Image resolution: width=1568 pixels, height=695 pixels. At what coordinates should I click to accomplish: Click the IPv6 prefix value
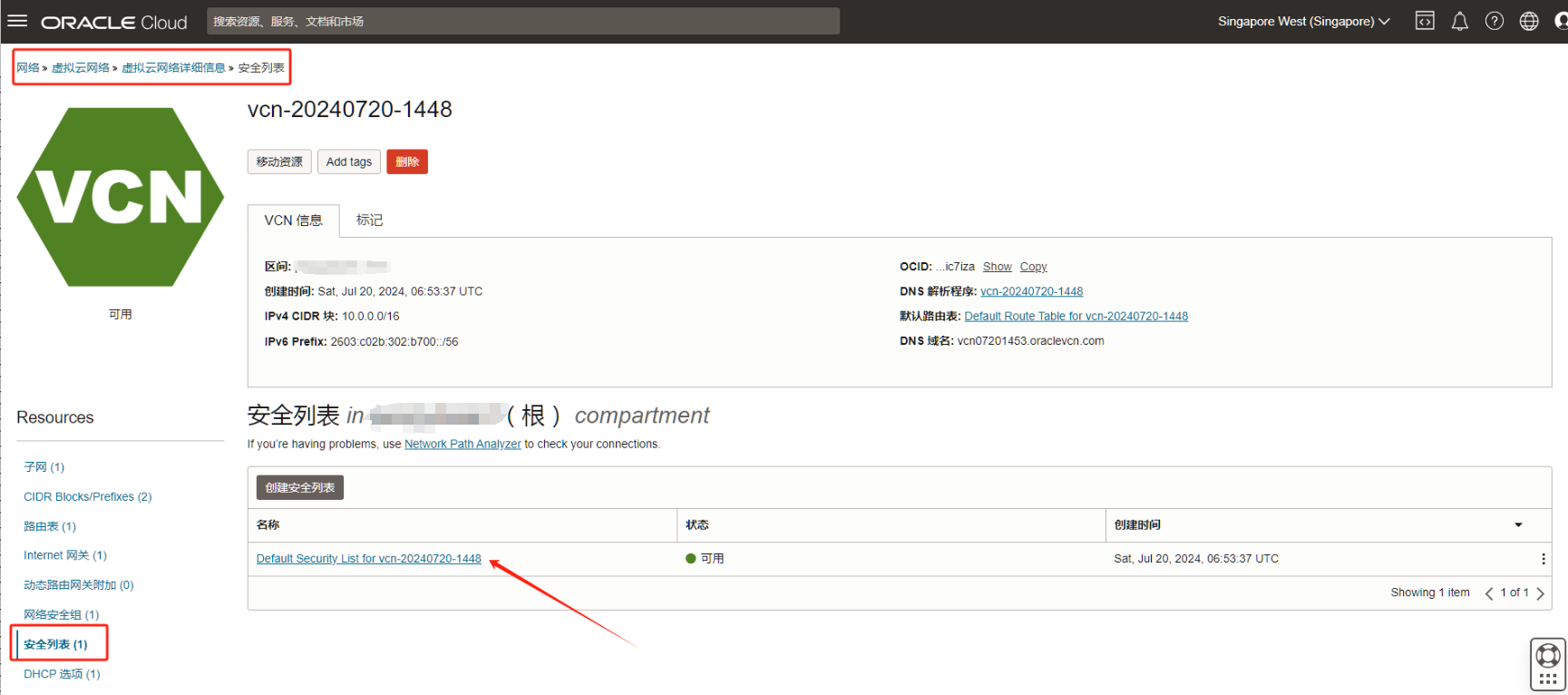pyautogui.click(x=394, y=342)
